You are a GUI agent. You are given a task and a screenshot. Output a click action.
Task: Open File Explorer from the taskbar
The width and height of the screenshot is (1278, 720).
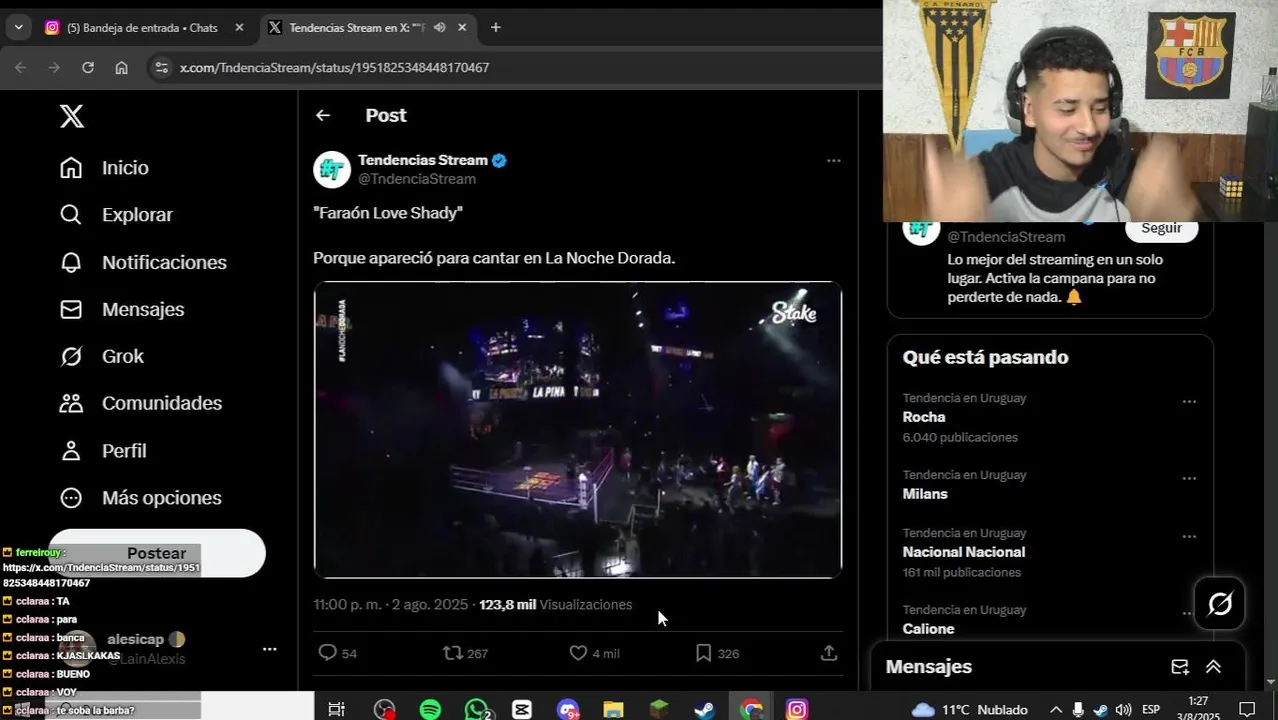(613, 709)
